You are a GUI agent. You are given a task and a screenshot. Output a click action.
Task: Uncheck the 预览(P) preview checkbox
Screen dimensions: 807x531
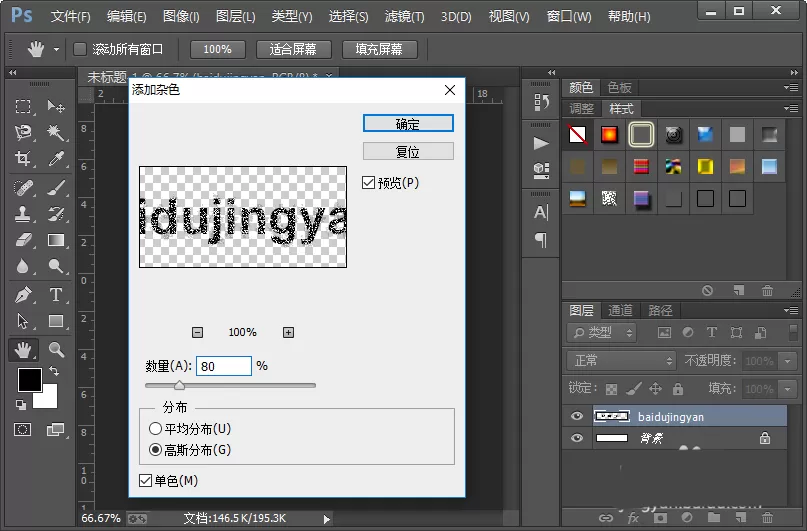[x=368, y=183]
